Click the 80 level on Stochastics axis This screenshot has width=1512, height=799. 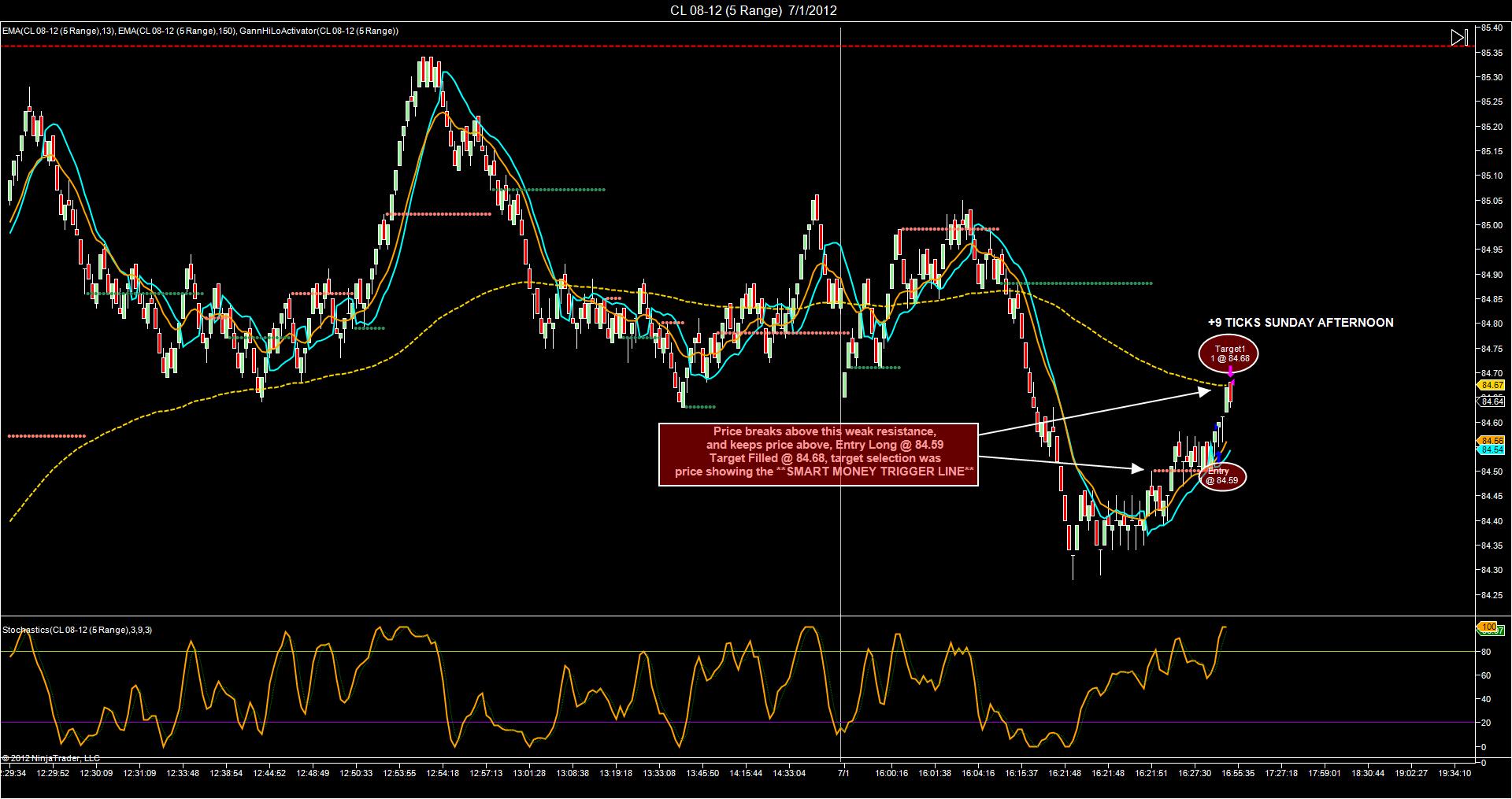pos(1486,652)
